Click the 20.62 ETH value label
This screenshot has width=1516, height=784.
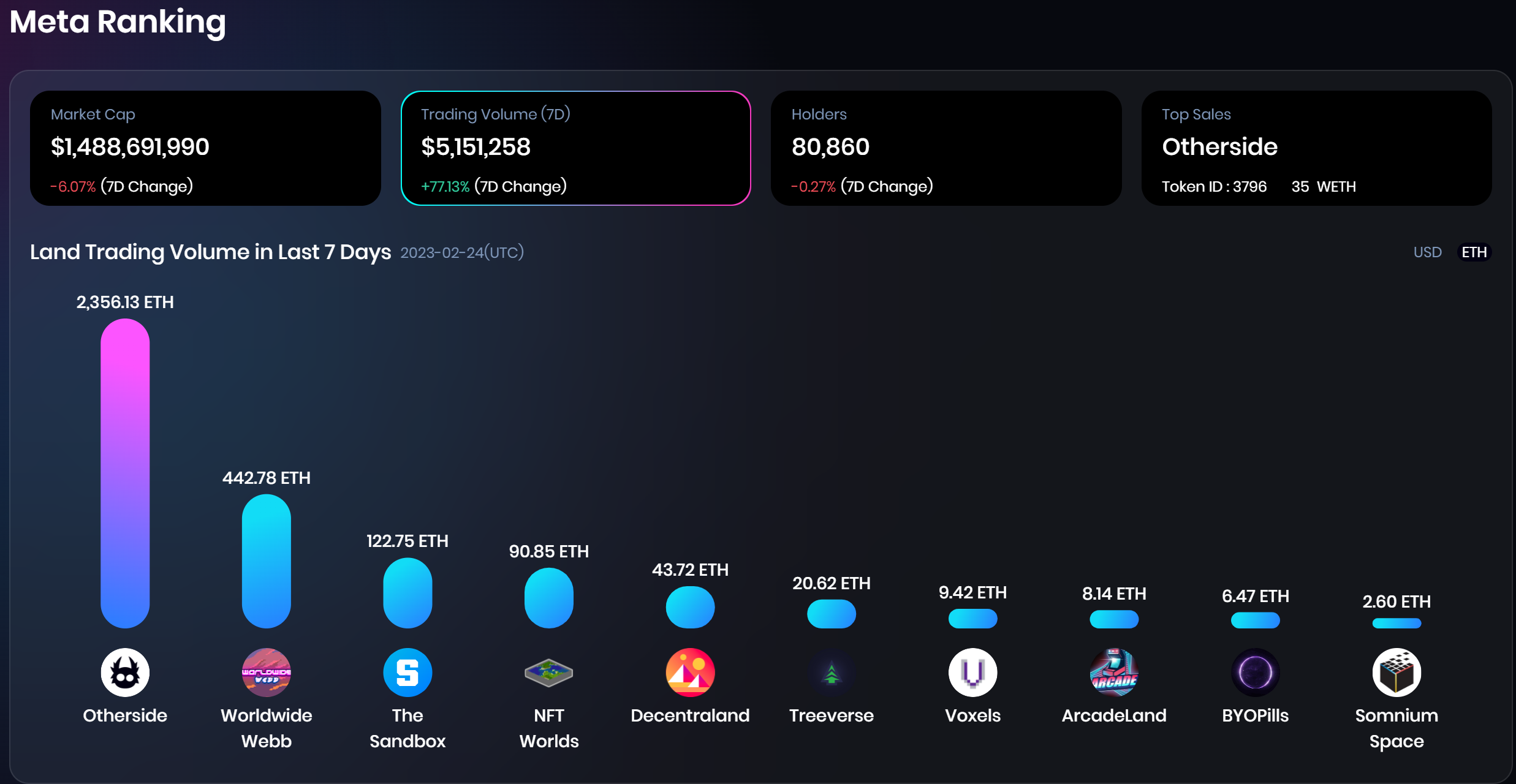coord(832,583)
